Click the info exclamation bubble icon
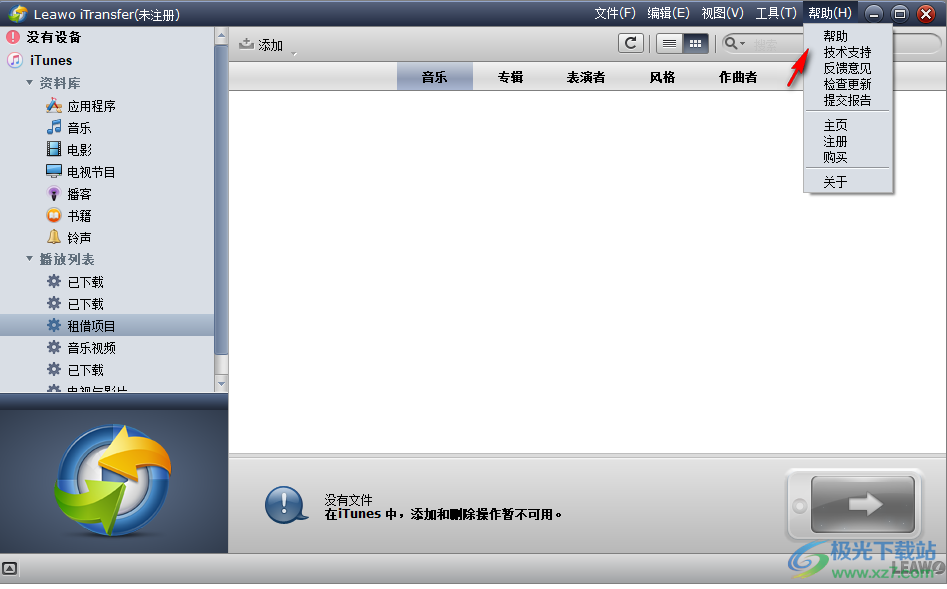 click(x=286, y=505)
